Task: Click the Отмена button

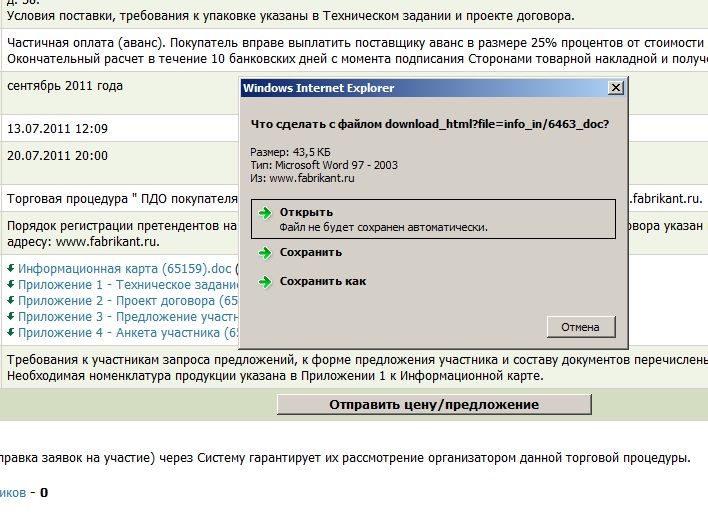Action: click(581, 327)
